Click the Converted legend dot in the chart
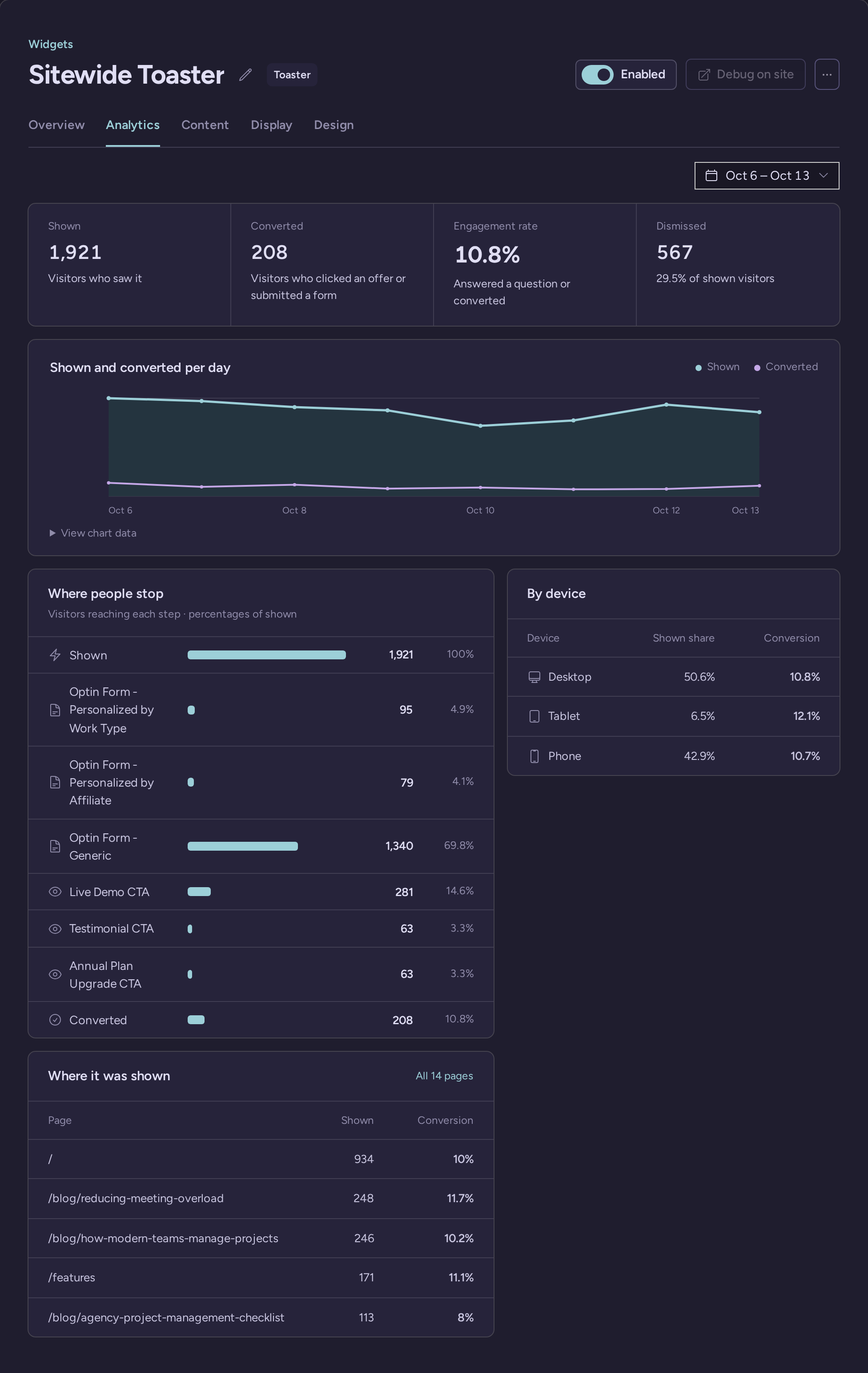 757,368
